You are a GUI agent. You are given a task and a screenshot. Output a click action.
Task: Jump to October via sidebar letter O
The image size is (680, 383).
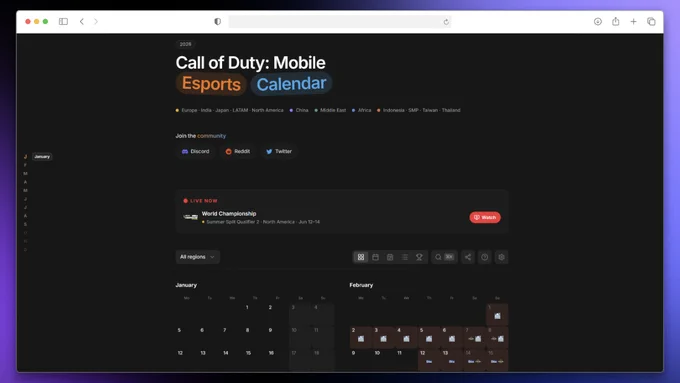click(x=25, y=233)
